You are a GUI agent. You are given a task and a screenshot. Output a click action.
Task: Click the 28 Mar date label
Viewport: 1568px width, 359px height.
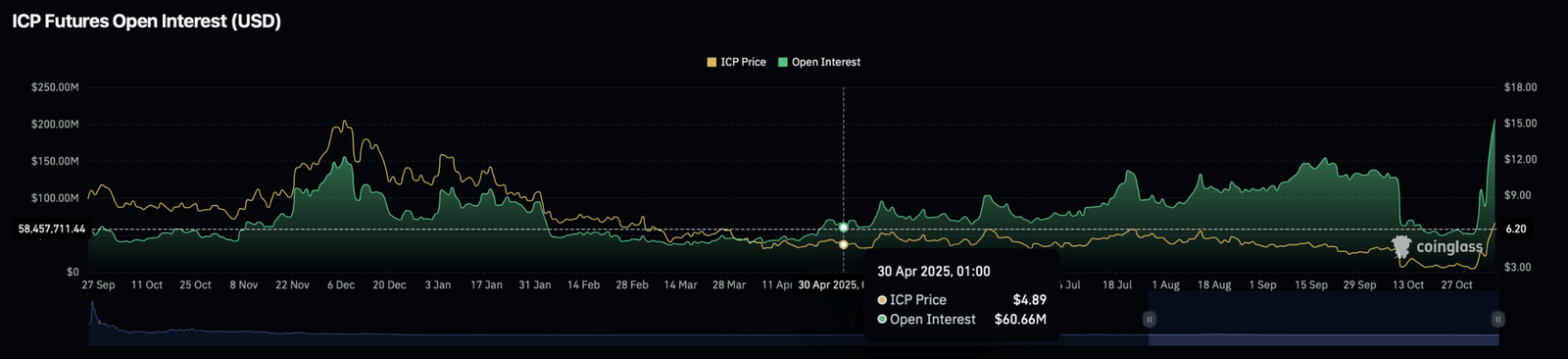coord(729,284)
